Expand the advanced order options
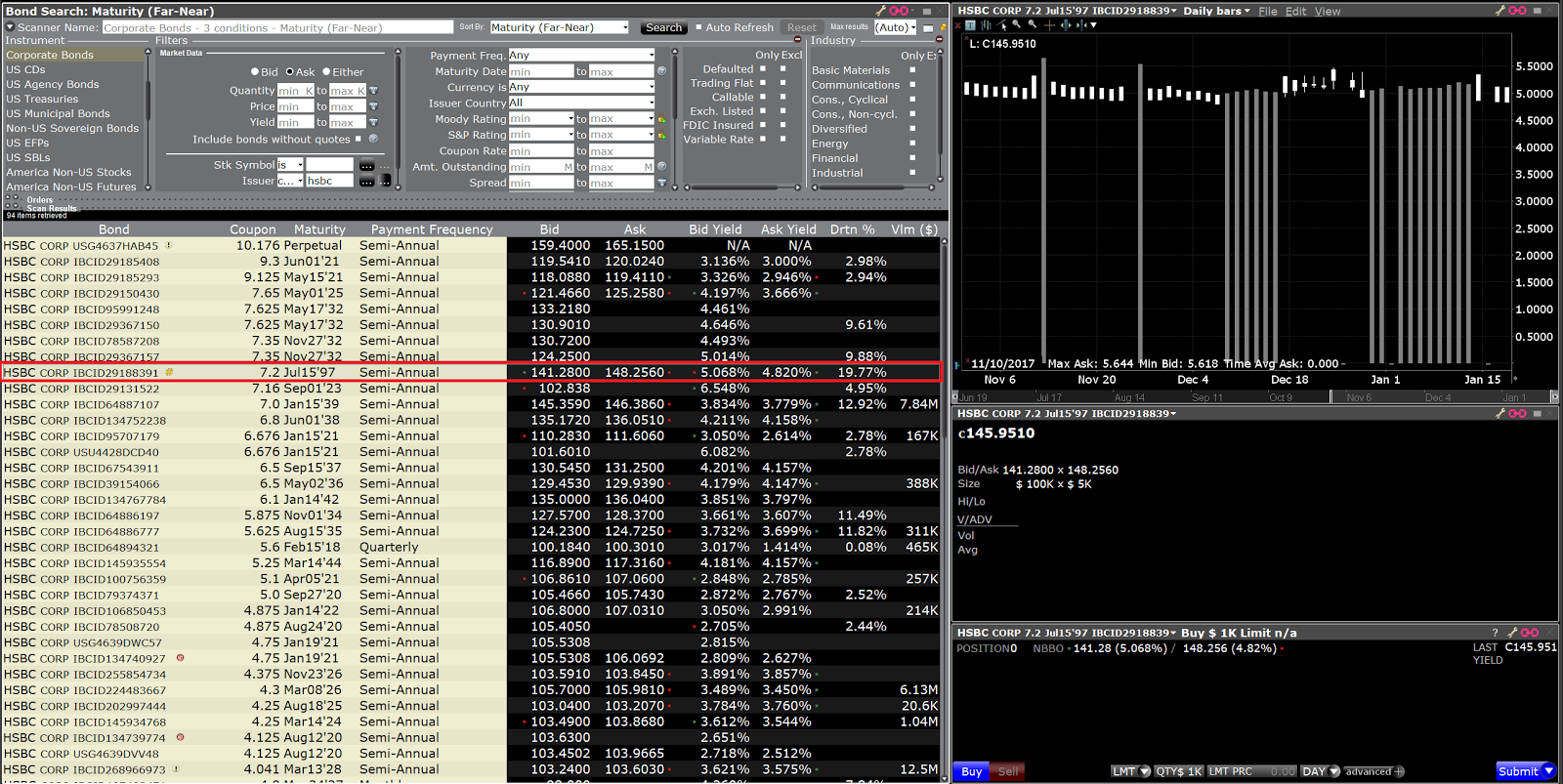This screenshot has height=784, width=1563. pyautogui.click(x=1373, y=771)
